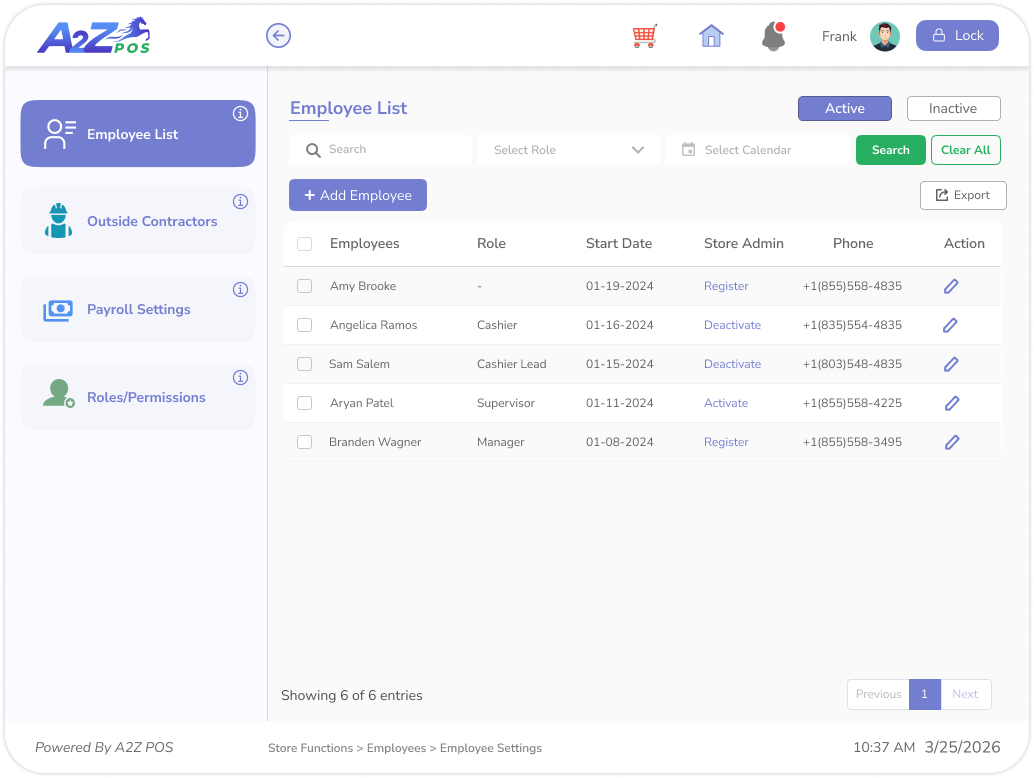1034x778 pixels.
Task: Check the box next to Aryan Patel
Action: pyautogui.click(x=304, y=403)
